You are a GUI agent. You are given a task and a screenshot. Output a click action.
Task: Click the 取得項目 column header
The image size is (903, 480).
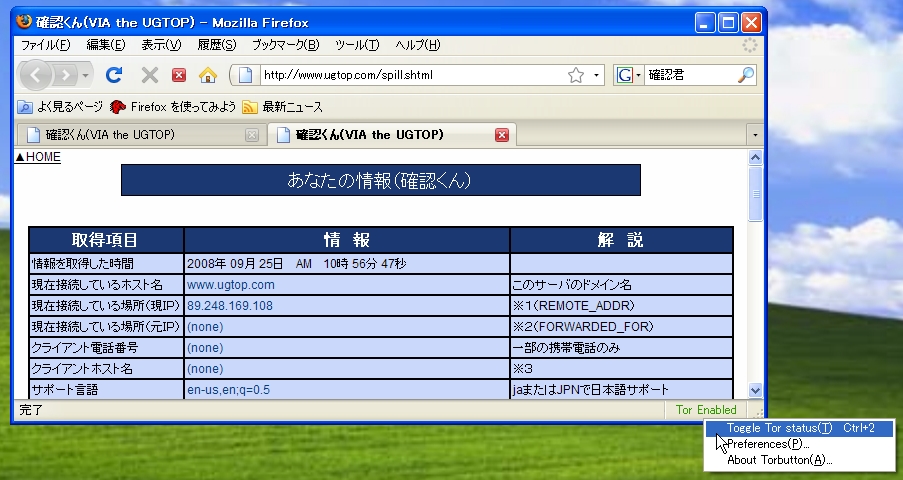[106, 240]
